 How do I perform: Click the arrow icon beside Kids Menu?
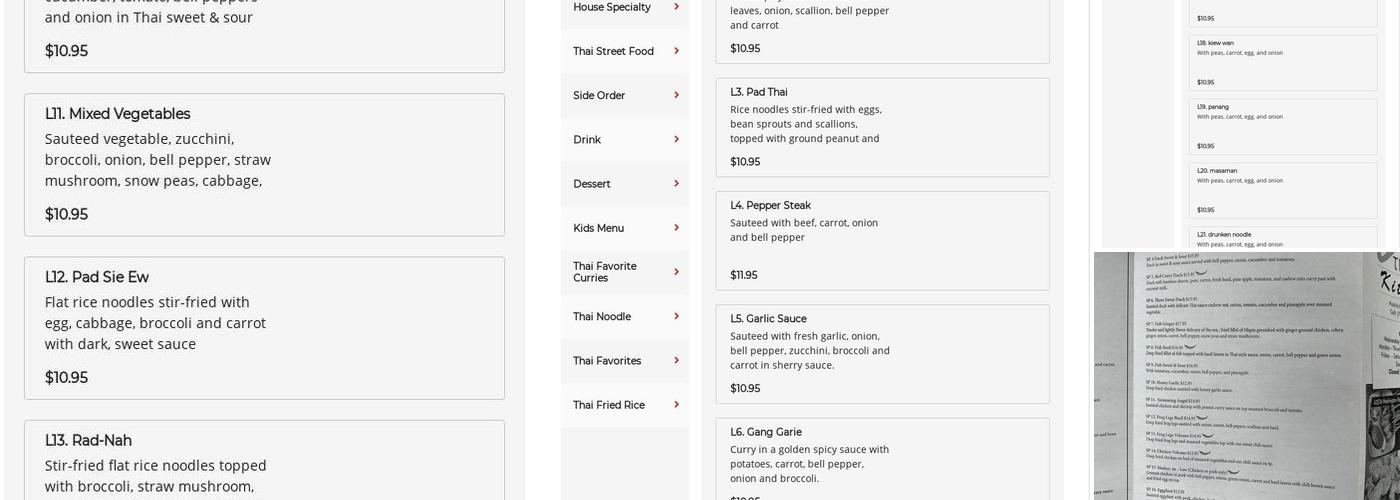tap(677, 228)
